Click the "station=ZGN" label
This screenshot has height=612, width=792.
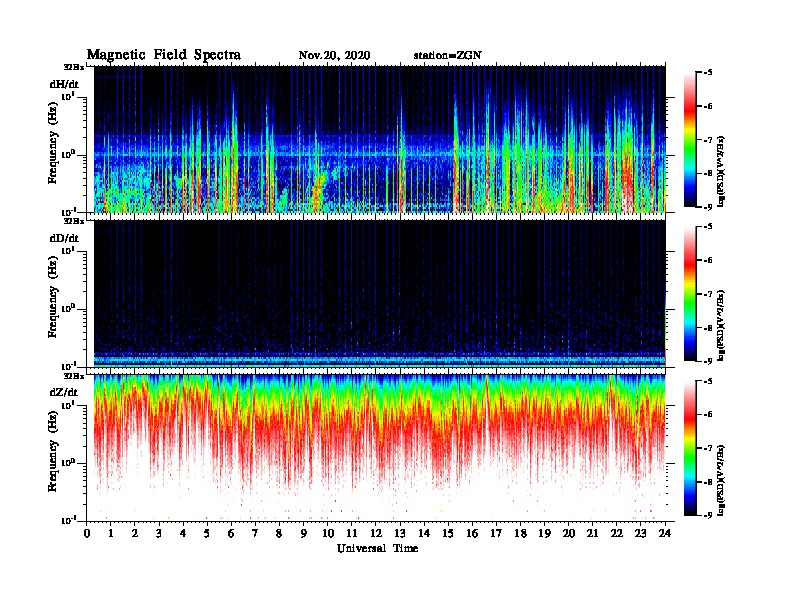point(448,56)
